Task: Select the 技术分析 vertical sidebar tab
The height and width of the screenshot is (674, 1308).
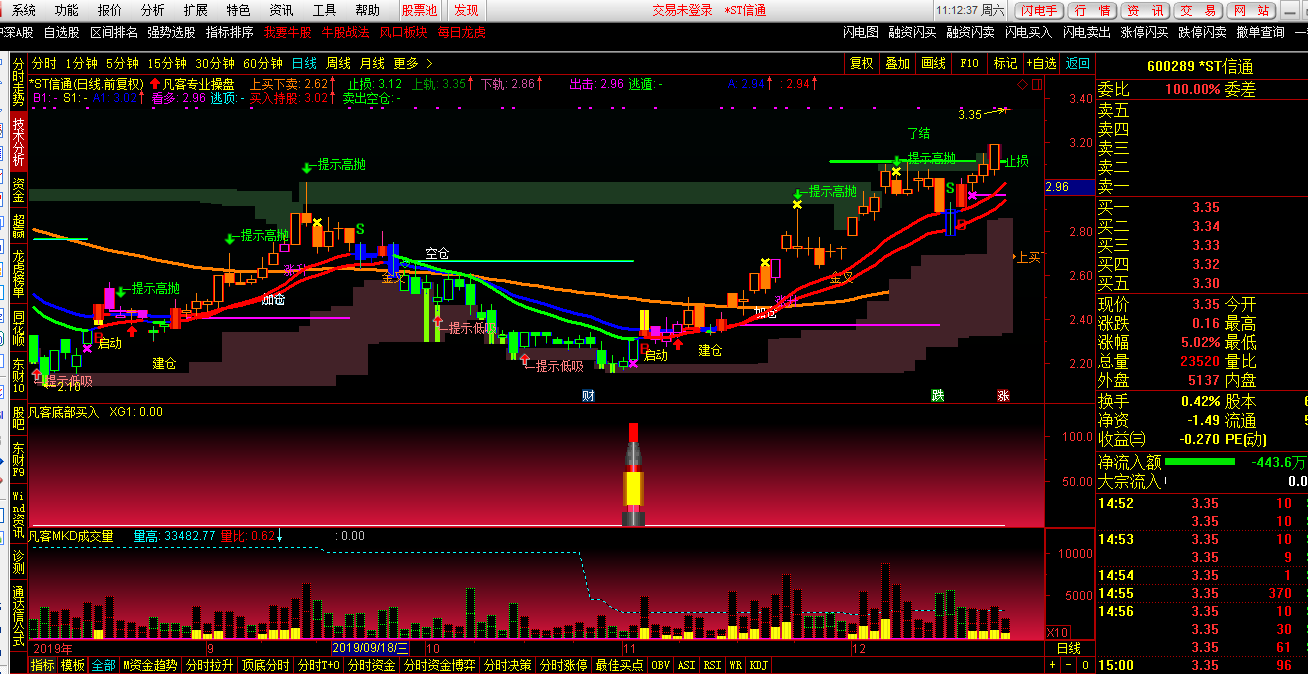Action: 19,143
